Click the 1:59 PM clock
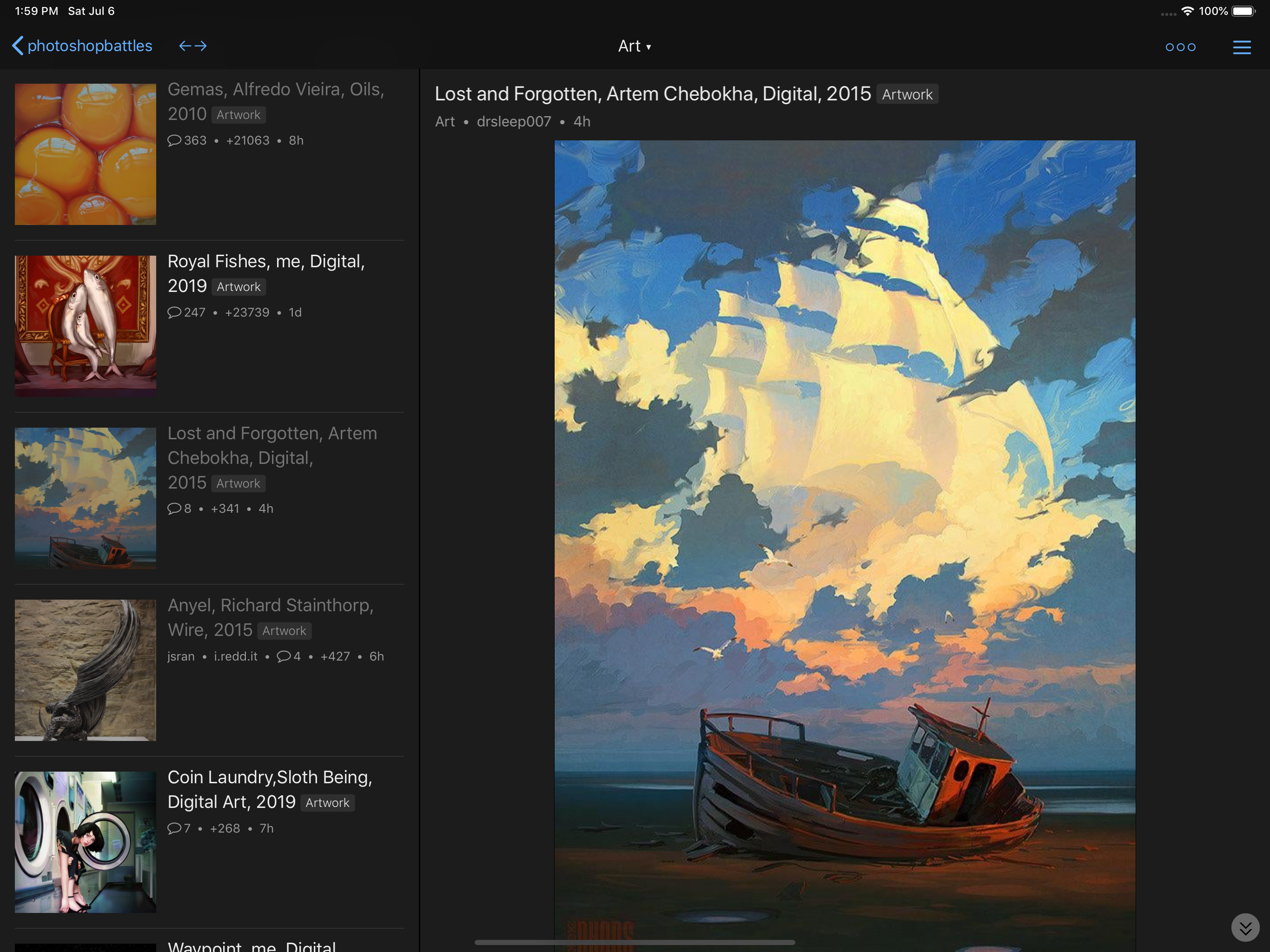The width and height of the screenshot is (1270, 952). 36,11
